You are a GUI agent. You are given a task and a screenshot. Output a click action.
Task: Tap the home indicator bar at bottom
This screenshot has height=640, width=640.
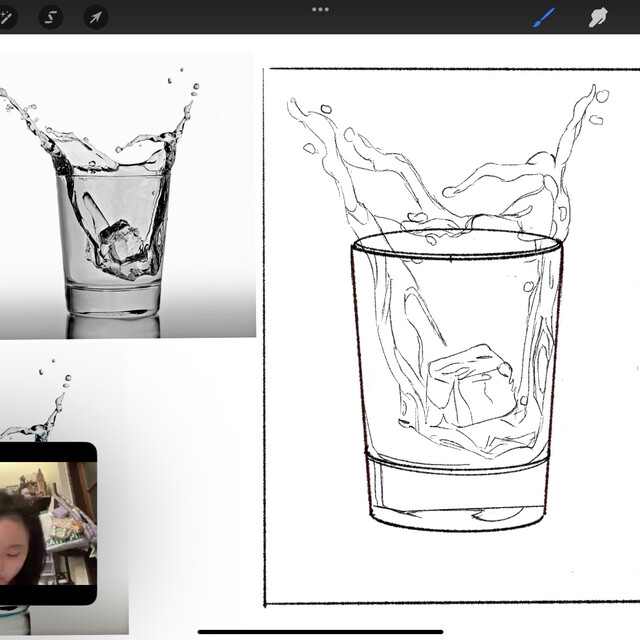pyautogui.click(x=320, y=631)
